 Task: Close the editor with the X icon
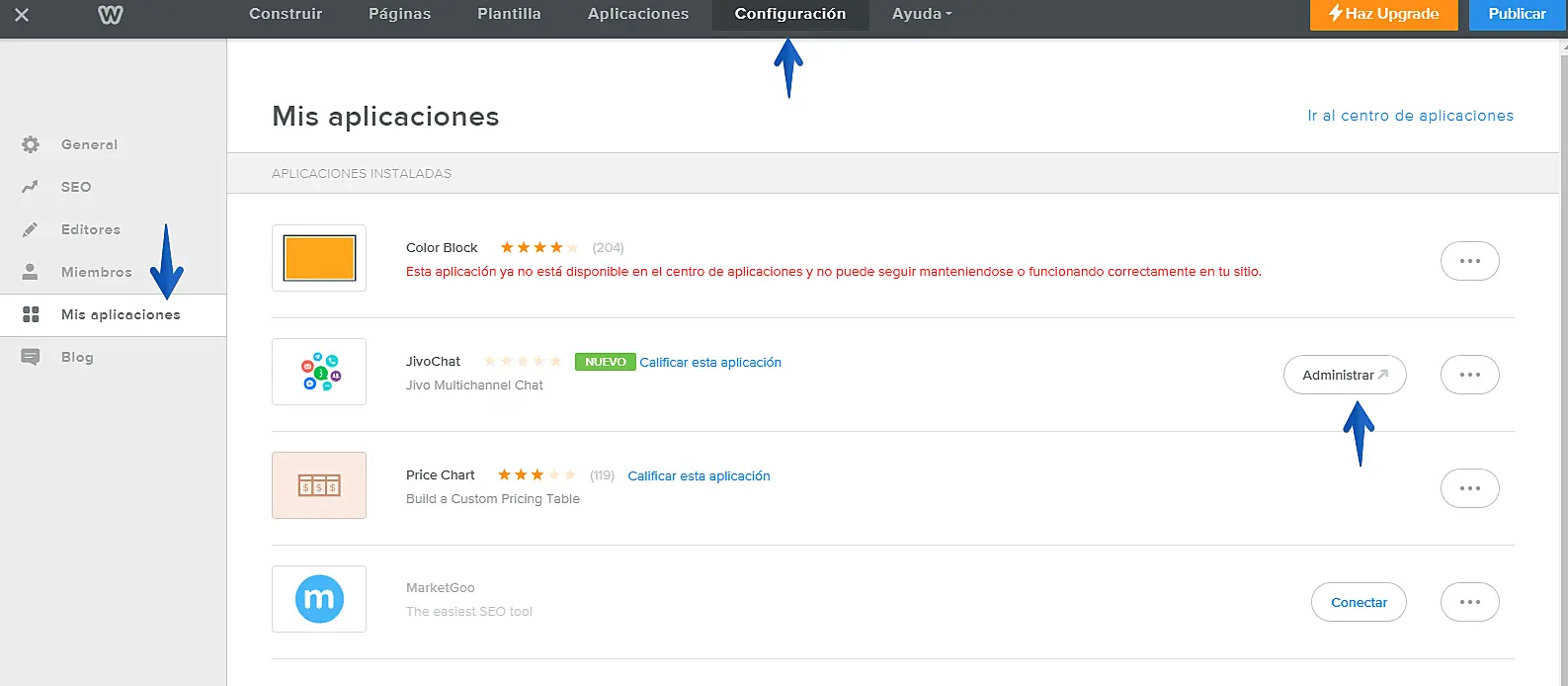point(22,15)
